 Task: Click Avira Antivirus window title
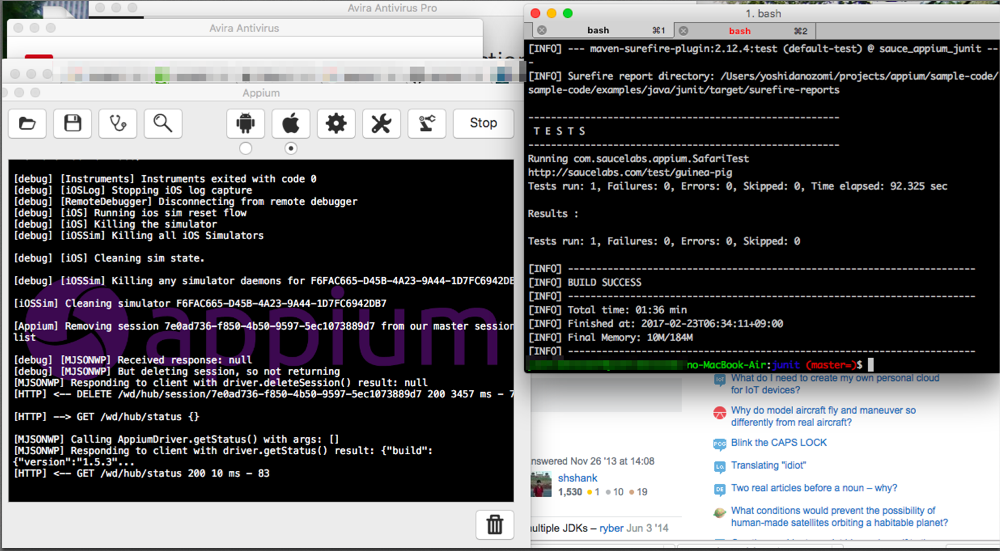click(244, 28)
